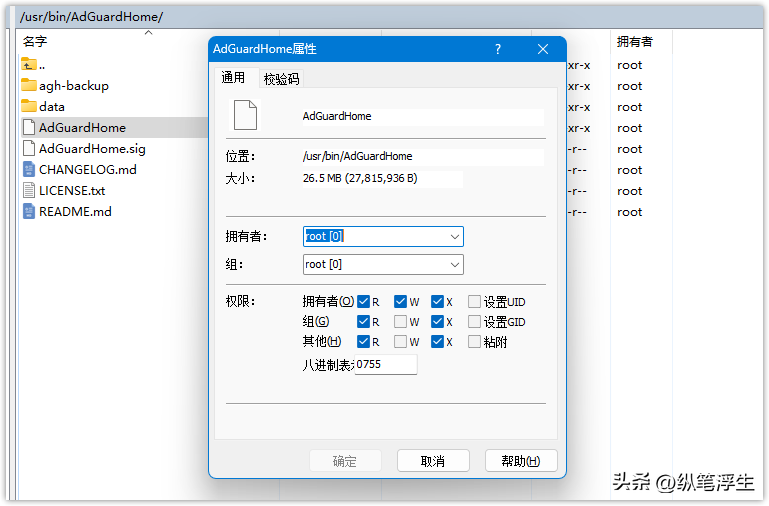
Task: Click the octal value field 0755
Action: [385, 364]
